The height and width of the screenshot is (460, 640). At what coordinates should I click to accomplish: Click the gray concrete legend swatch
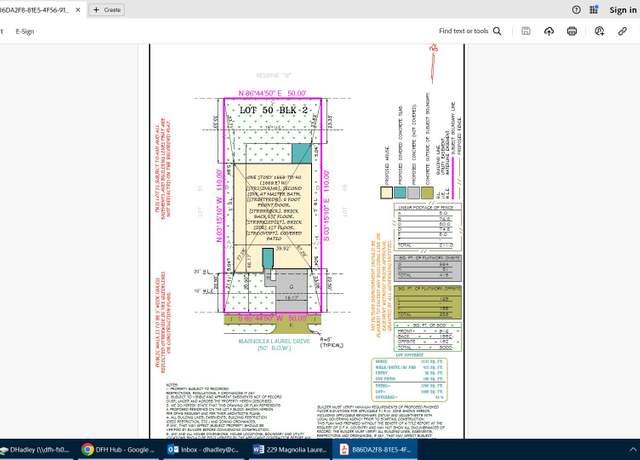point(413,193)
